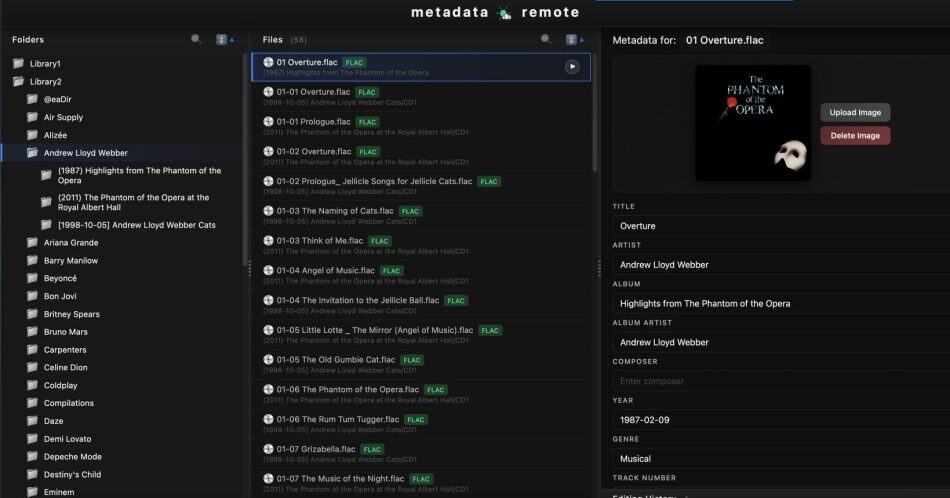The image size is (950, 498).
Task: Open the Ariana Grande folder icon
Action: (x=33, y=242)
